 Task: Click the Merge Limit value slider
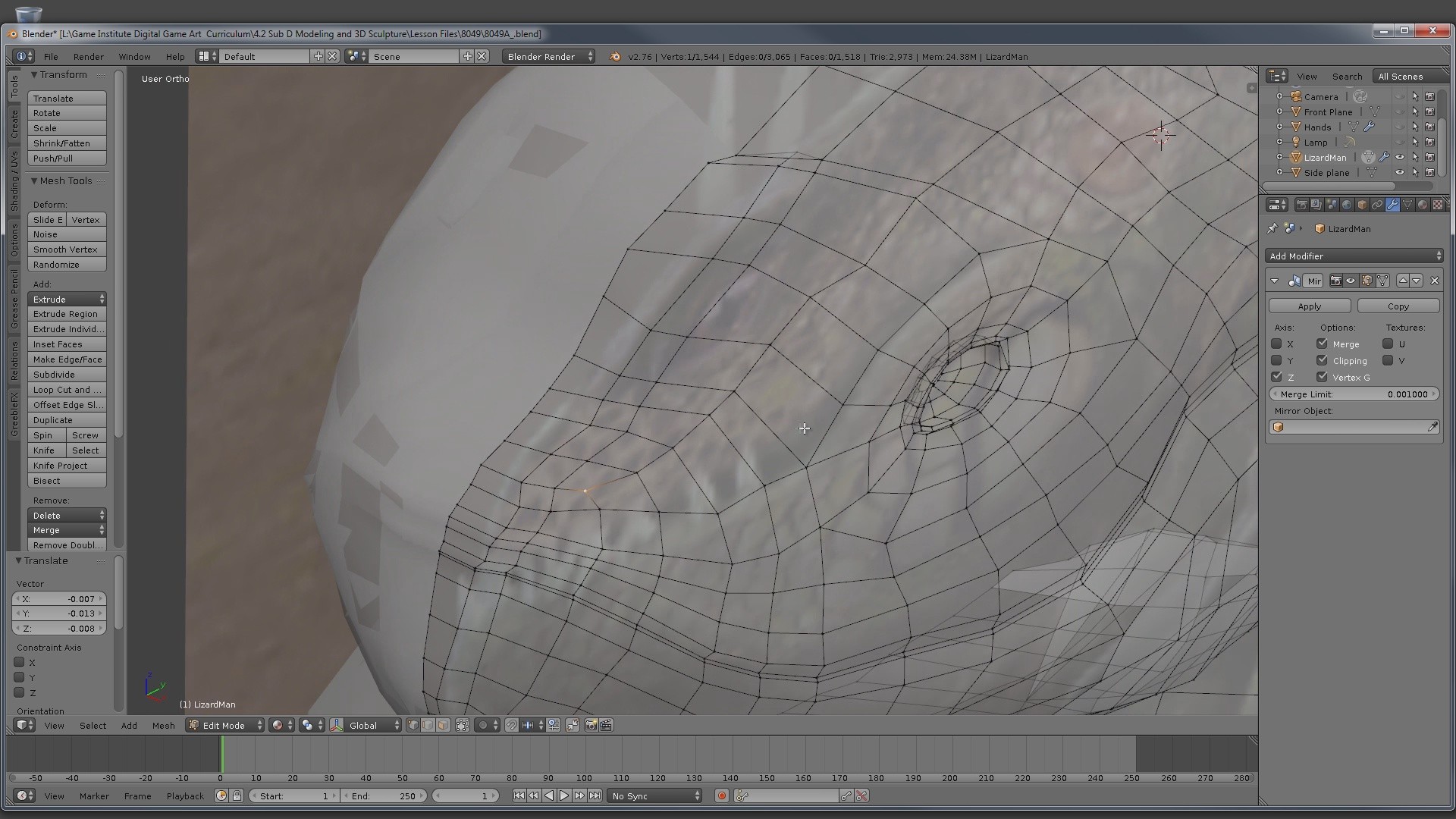point(1354,394)
